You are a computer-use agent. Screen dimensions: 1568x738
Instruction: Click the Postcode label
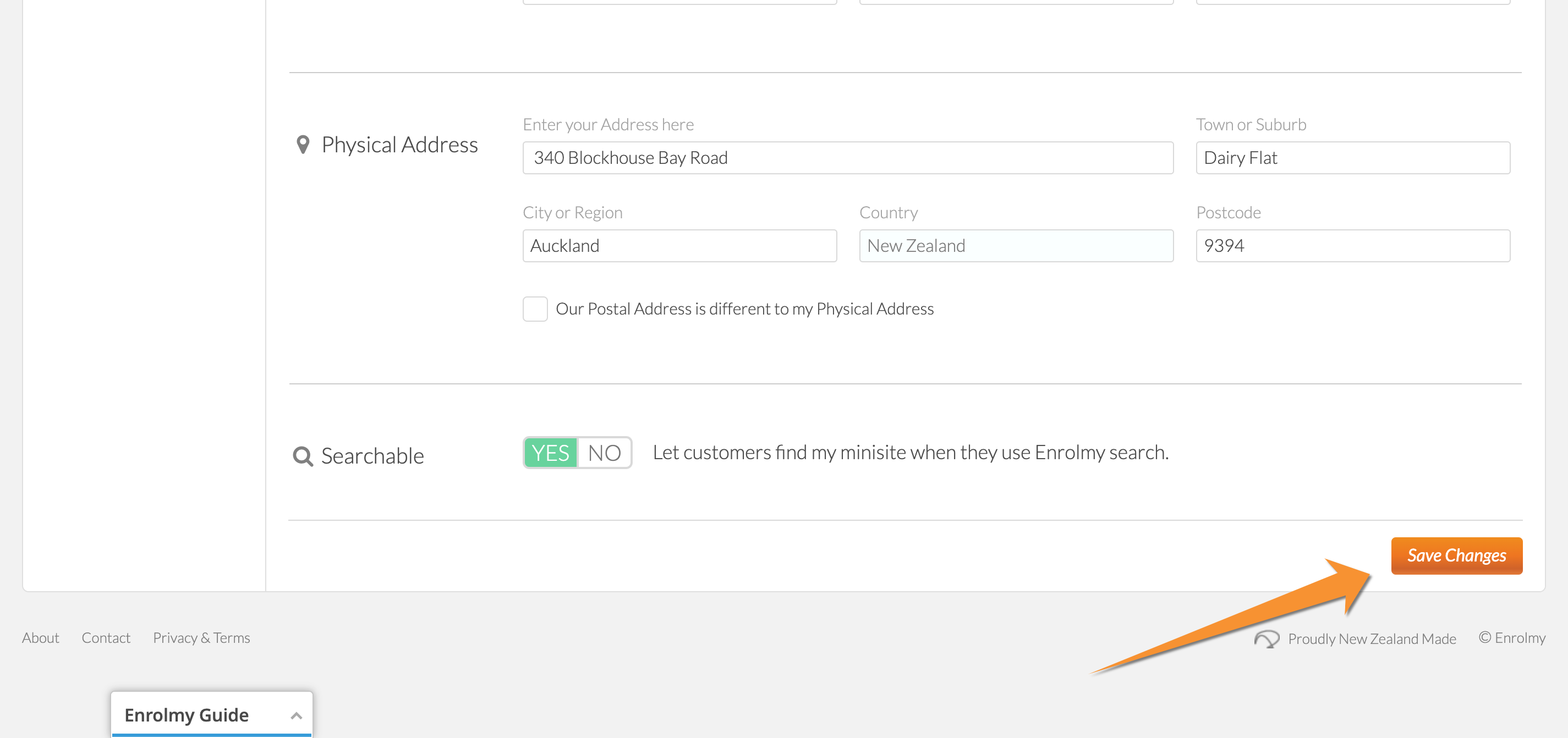[1229, 213]
